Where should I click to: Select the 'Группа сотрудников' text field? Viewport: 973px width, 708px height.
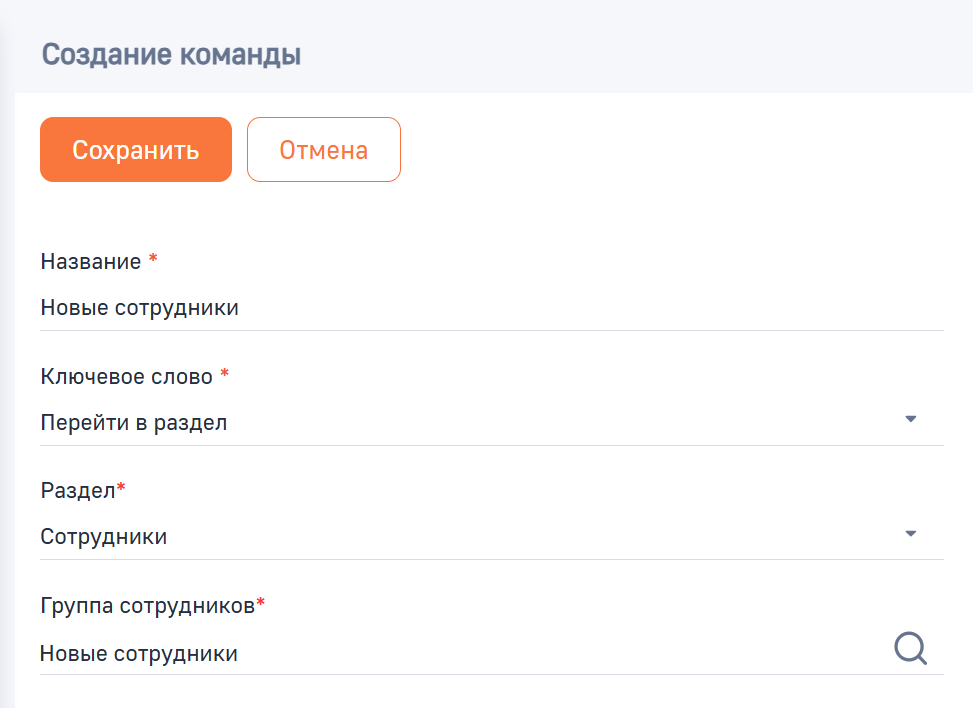pyautogui.click(x=400, y=653)
